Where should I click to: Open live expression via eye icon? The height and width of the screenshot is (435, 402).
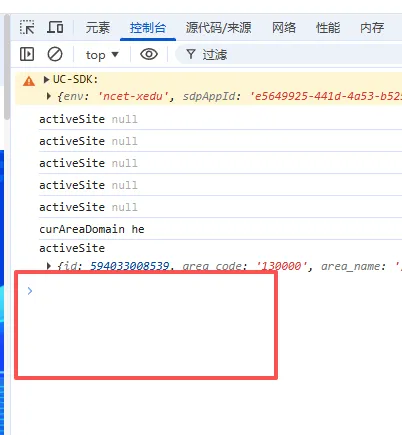(149, 54)
